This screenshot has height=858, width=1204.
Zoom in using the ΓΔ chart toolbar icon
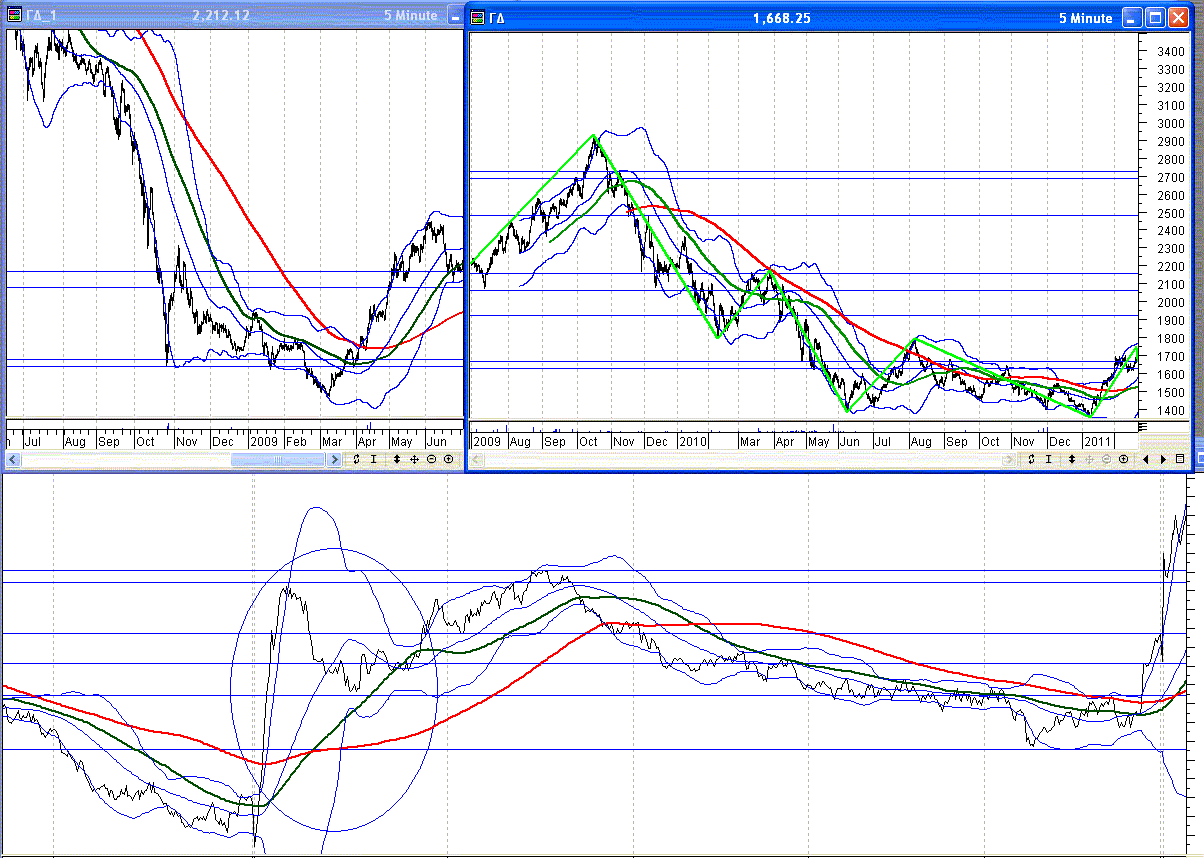(x=1123, y=459)
